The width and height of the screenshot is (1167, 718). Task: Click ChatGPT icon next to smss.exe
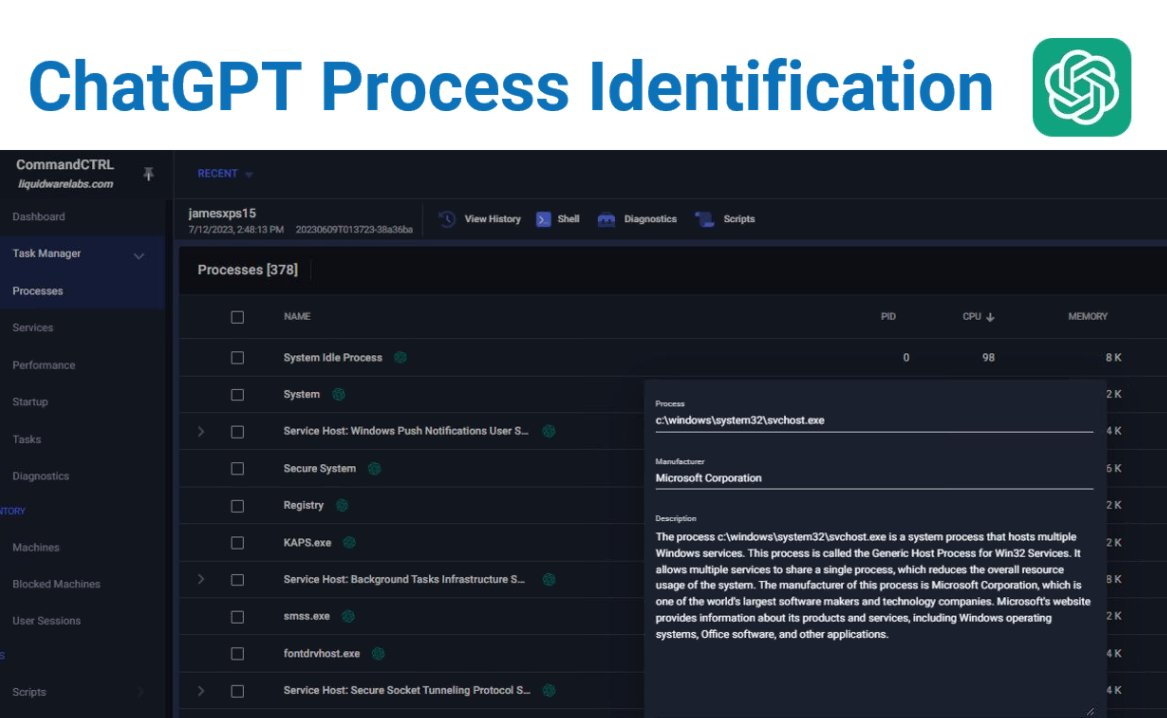pos(348,616)
